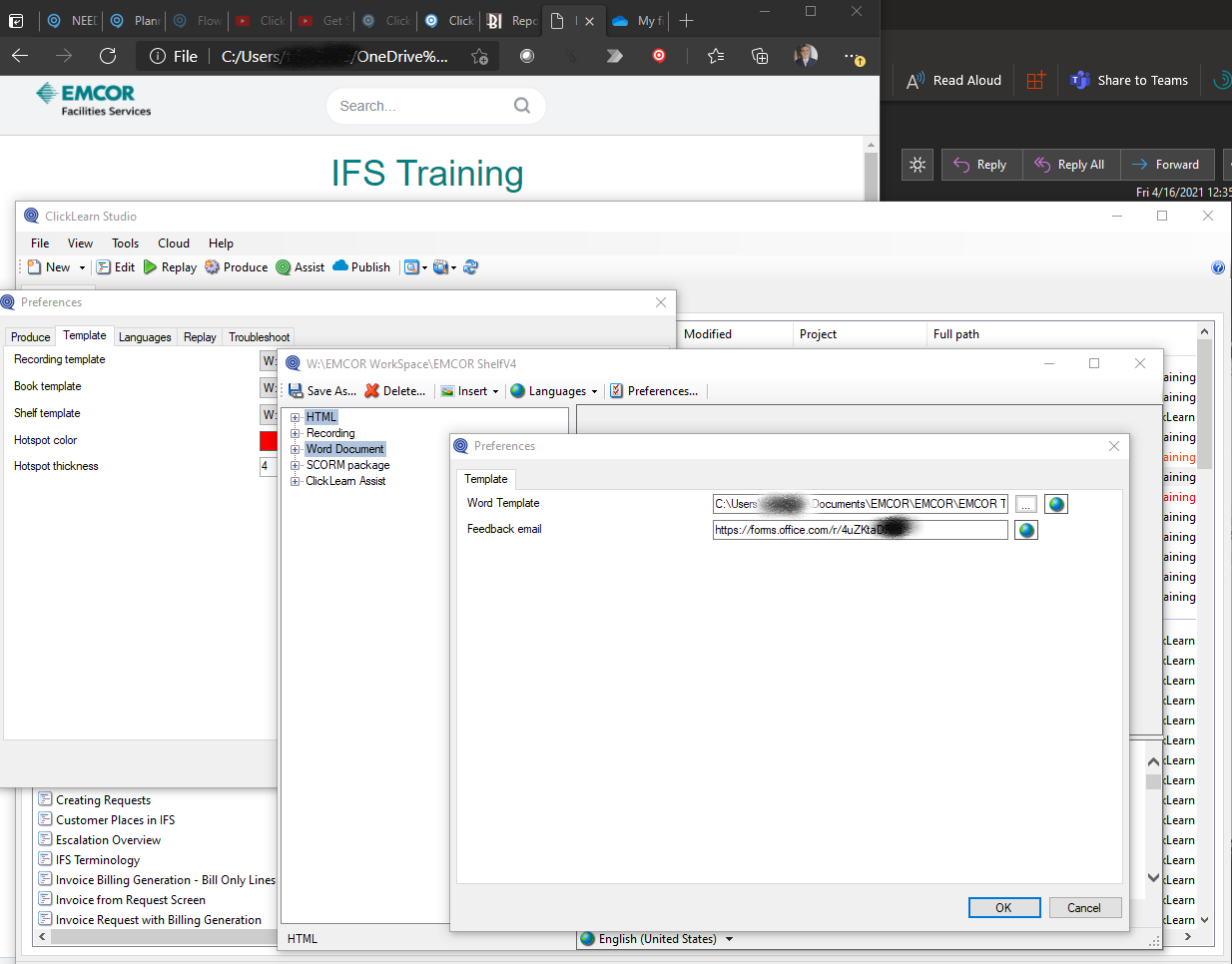
Task: Click the magnifier in the EMCOR search box
Action: coord(522,106)
